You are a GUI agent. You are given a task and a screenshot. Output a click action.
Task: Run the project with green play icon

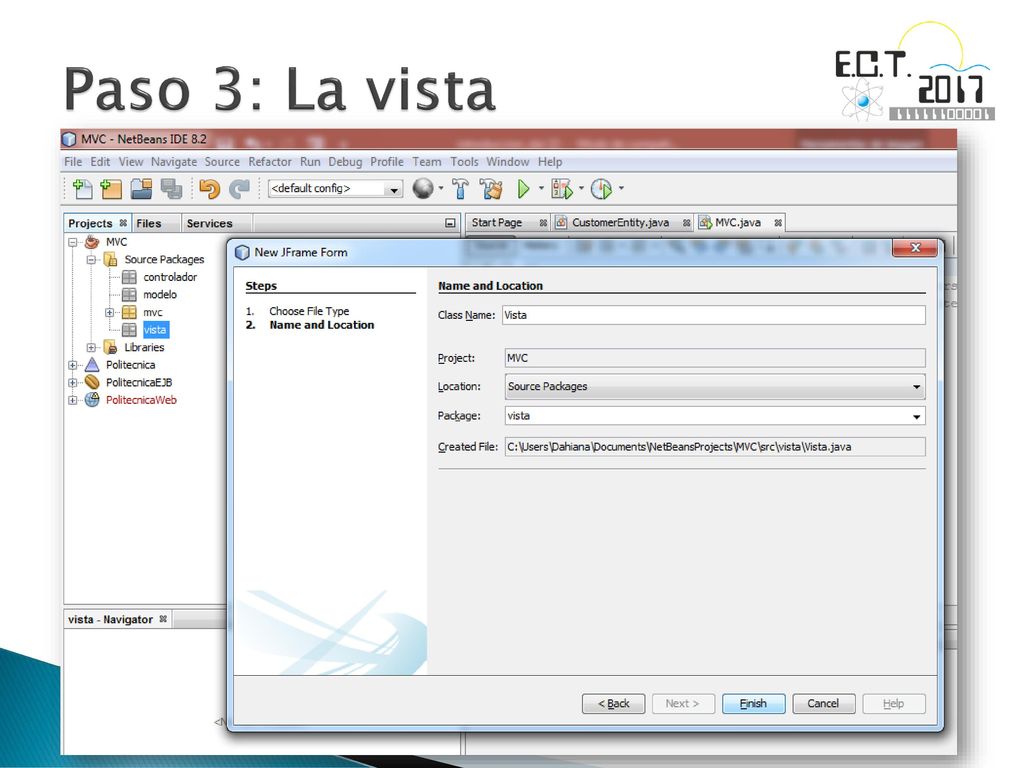click(x=523, y=189)
